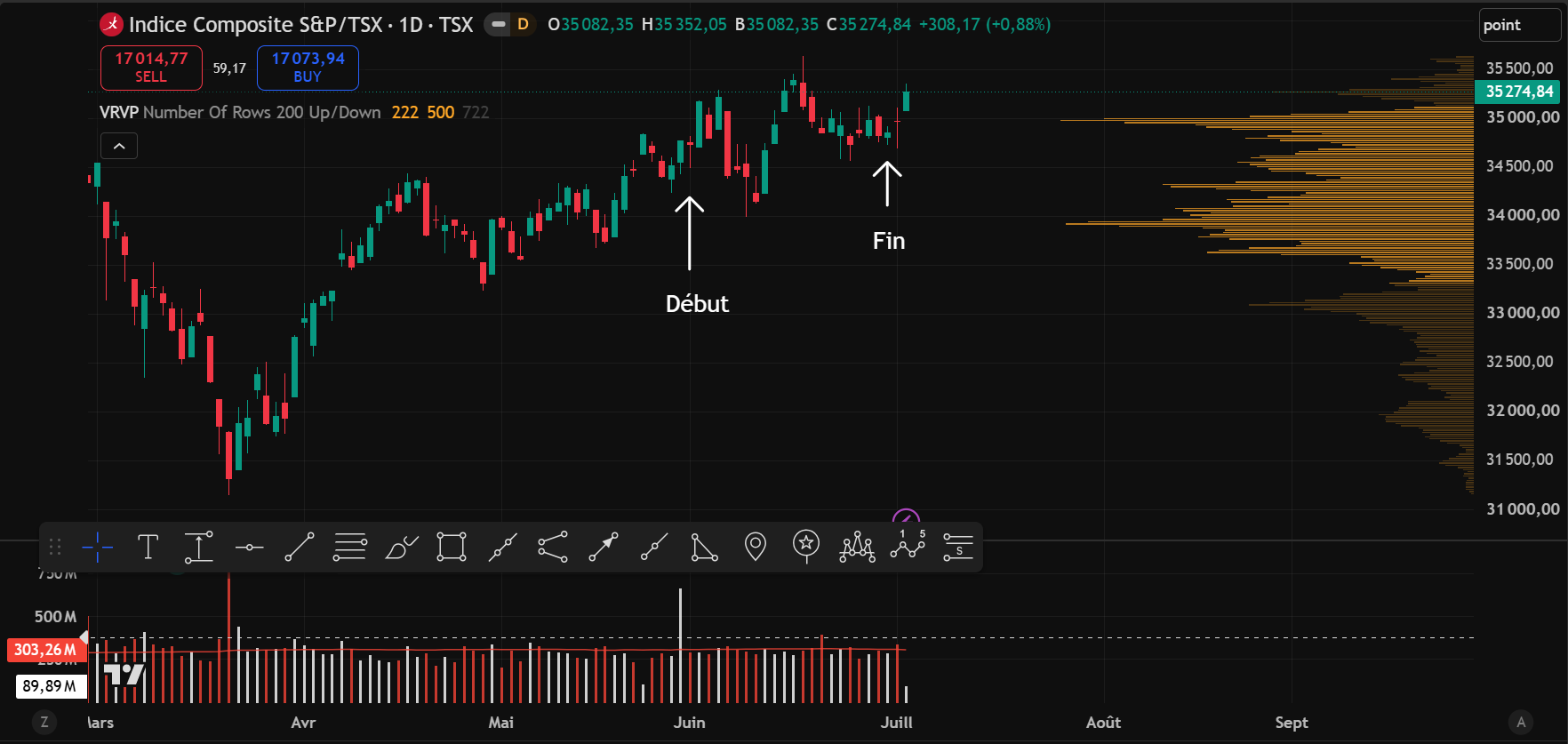Viewport: 1568px width, 744px height.
Task: Click the Avr label on time axis
Action: point(303,723)
